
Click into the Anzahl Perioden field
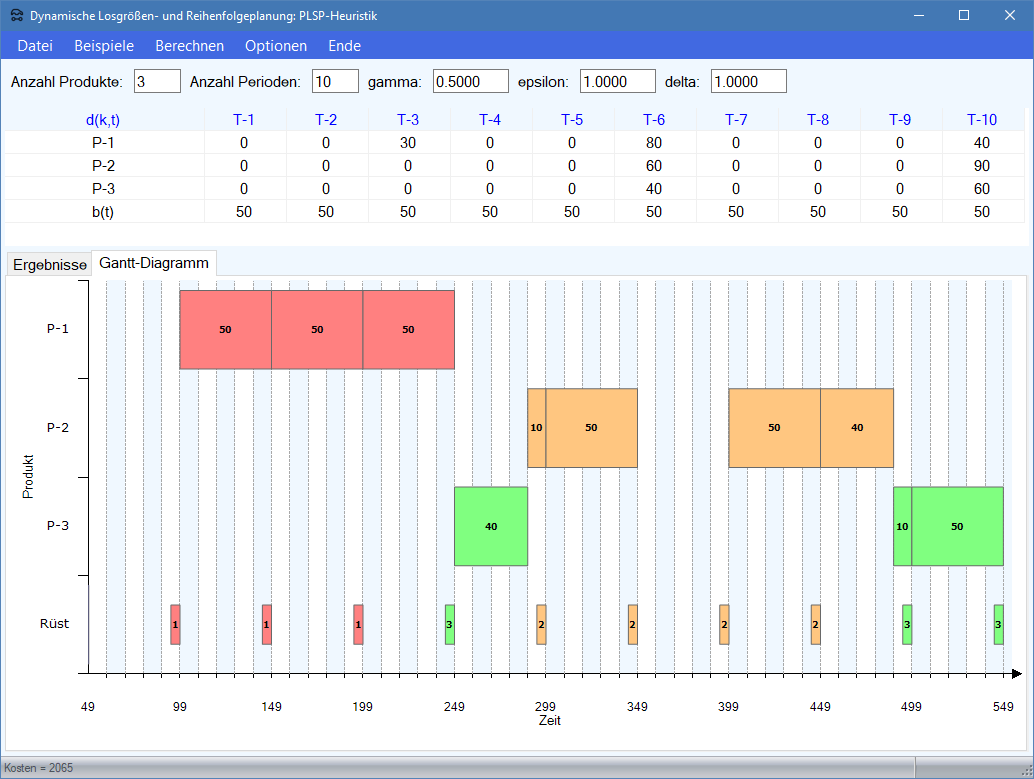tap(335, 81)
